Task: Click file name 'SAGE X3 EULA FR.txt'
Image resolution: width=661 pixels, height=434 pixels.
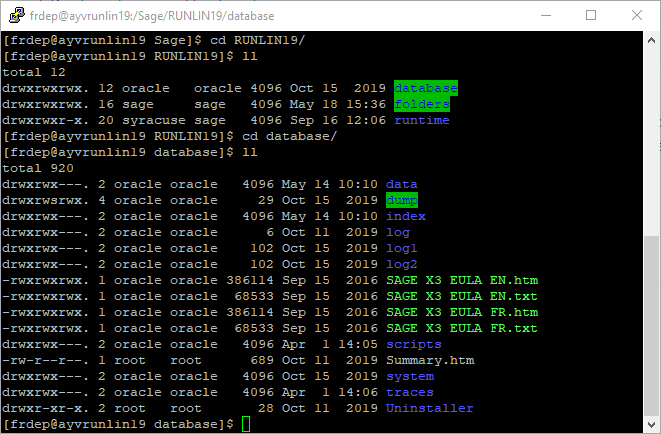Action: pos(462,328)
